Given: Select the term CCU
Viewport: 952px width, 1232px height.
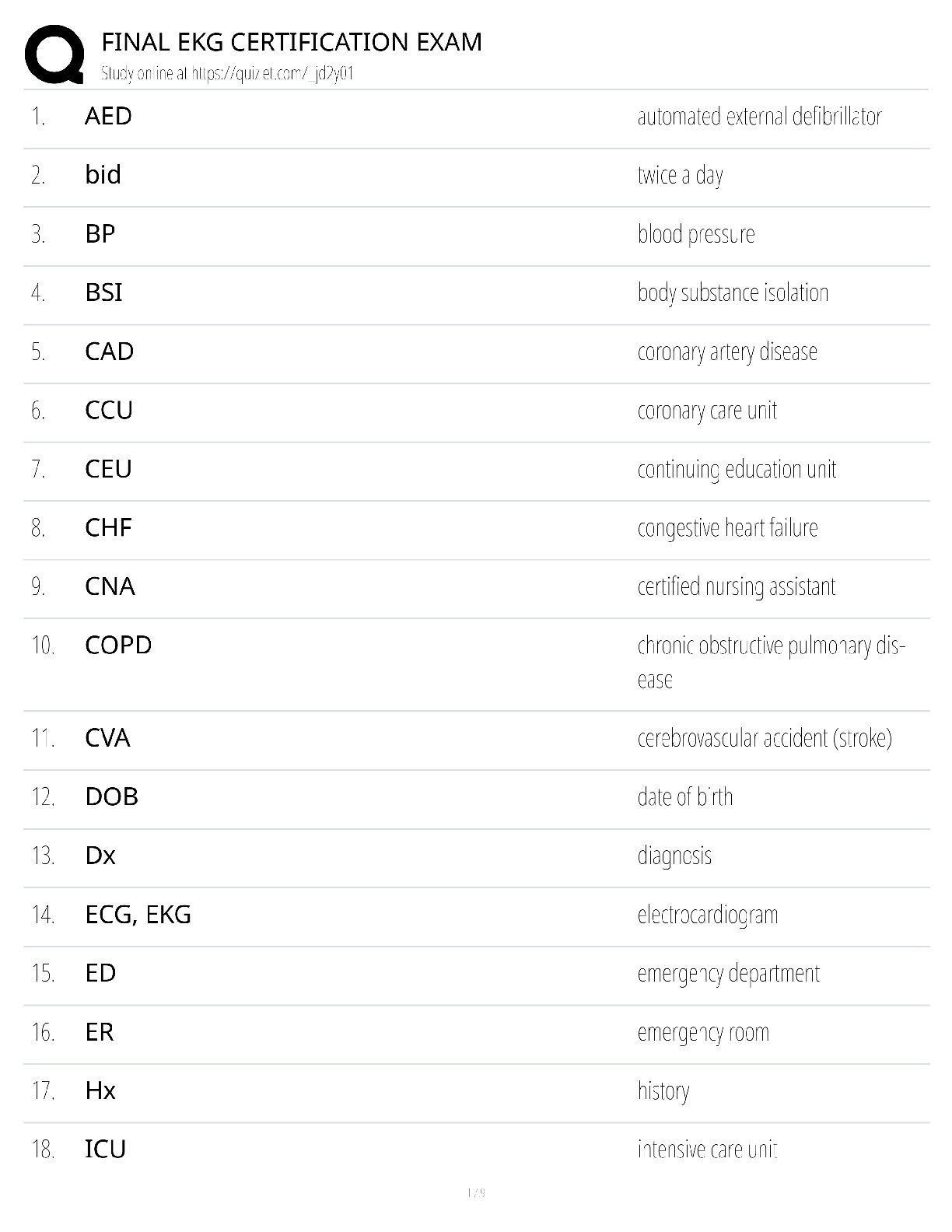Looking at the screenshot, I should point(109,410).
